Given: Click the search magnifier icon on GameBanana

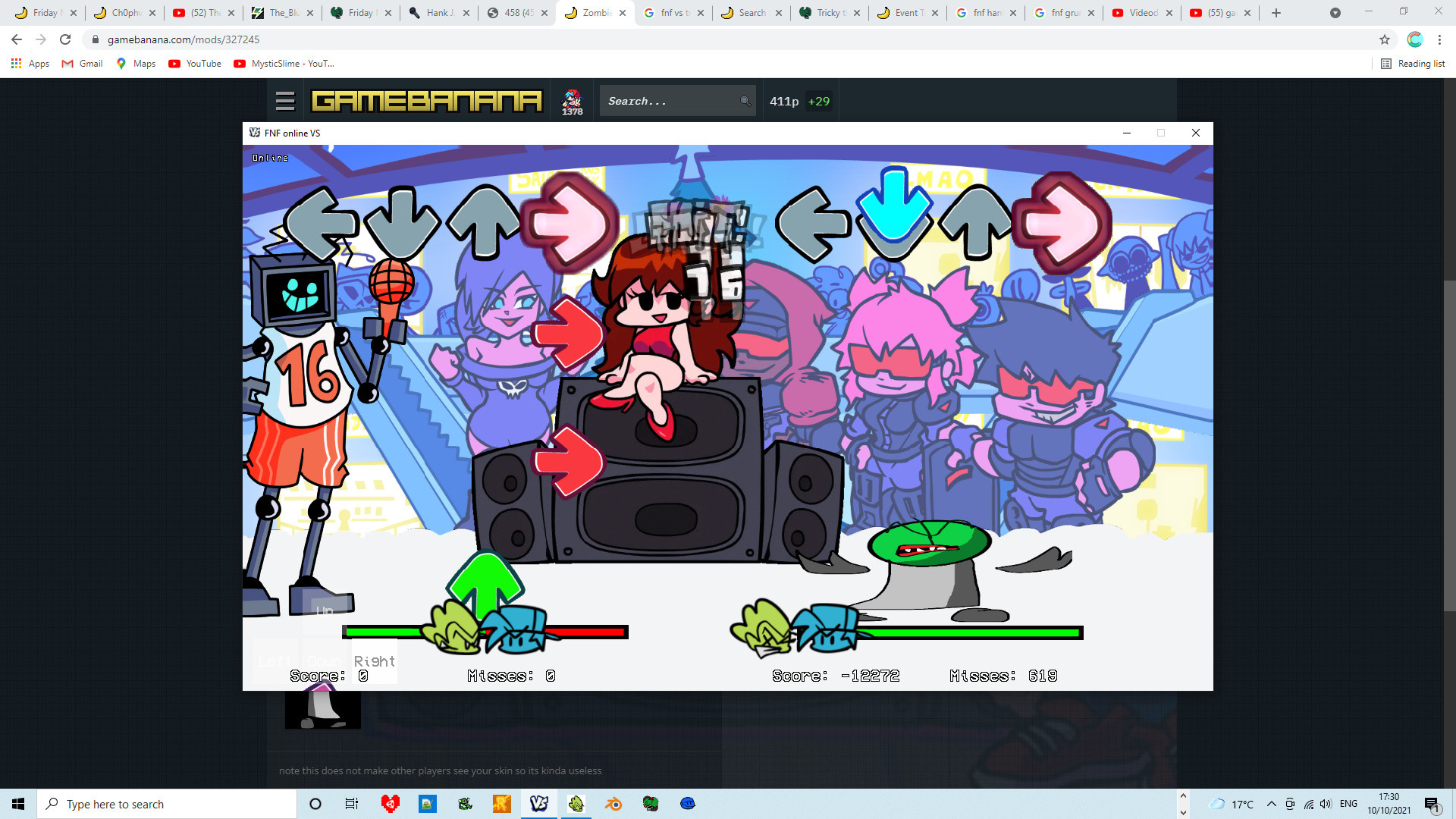Looking at the screenshot, I should (x=744, y=100).
